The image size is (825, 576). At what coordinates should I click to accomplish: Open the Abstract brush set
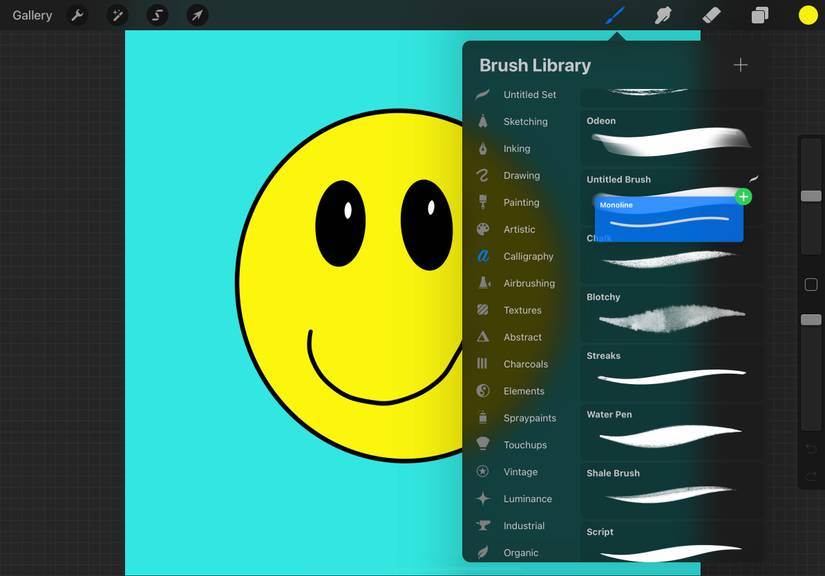pos(516,337)
